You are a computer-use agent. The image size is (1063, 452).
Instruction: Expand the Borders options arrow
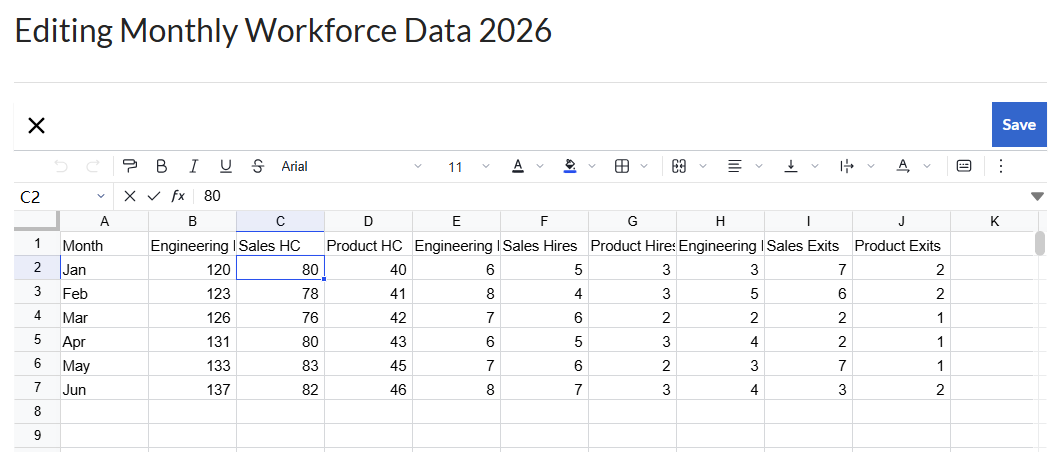(x=644, y=166)
